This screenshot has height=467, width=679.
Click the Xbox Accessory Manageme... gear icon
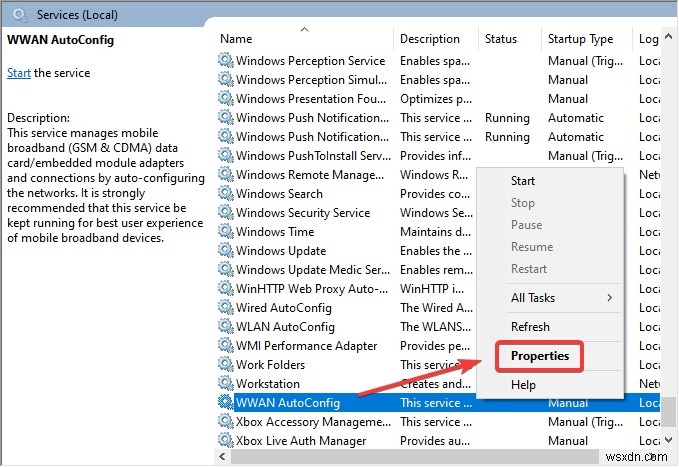coord(226,422)
